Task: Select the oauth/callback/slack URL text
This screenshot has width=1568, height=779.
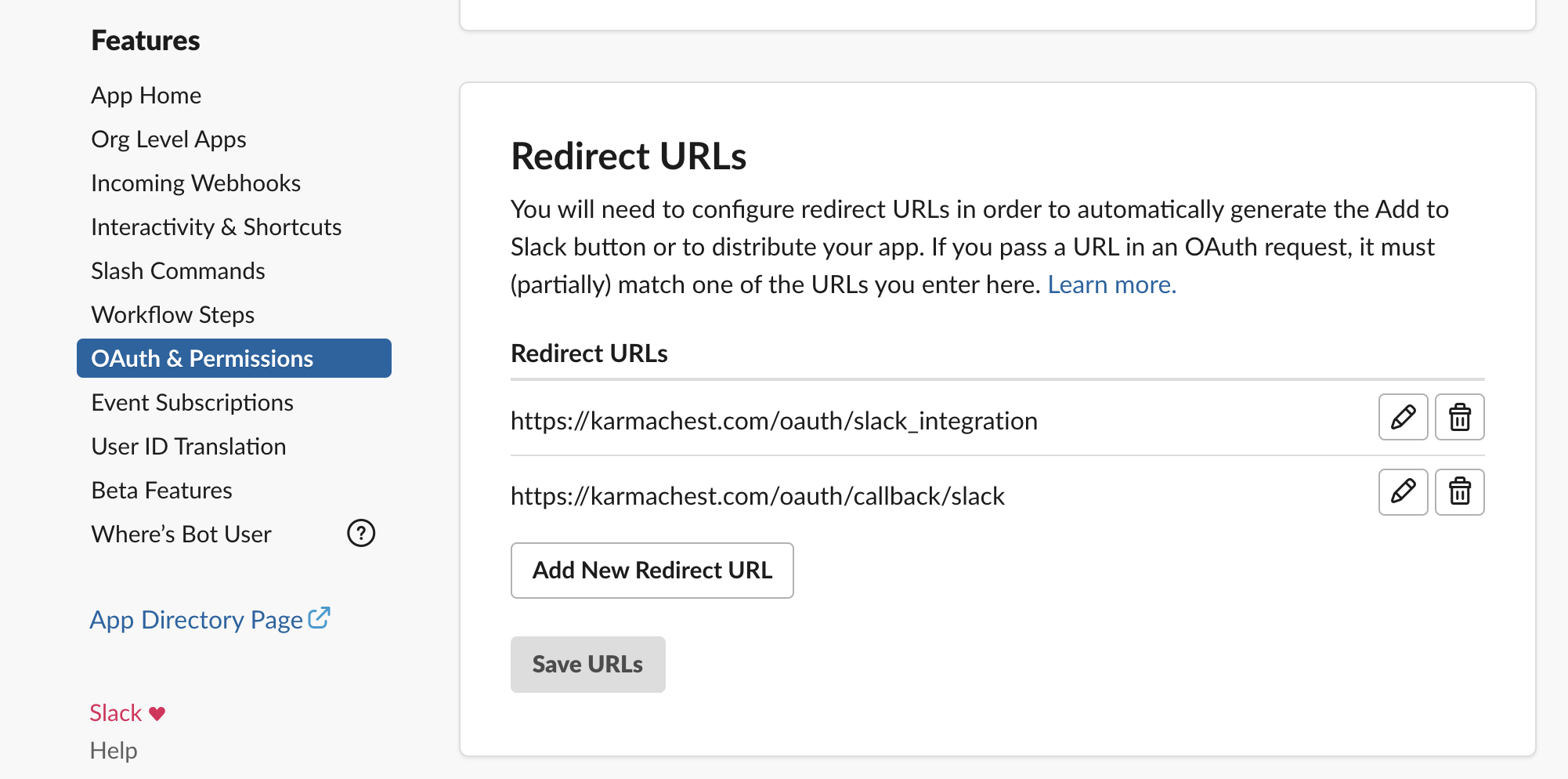Action: coord(757,496)
